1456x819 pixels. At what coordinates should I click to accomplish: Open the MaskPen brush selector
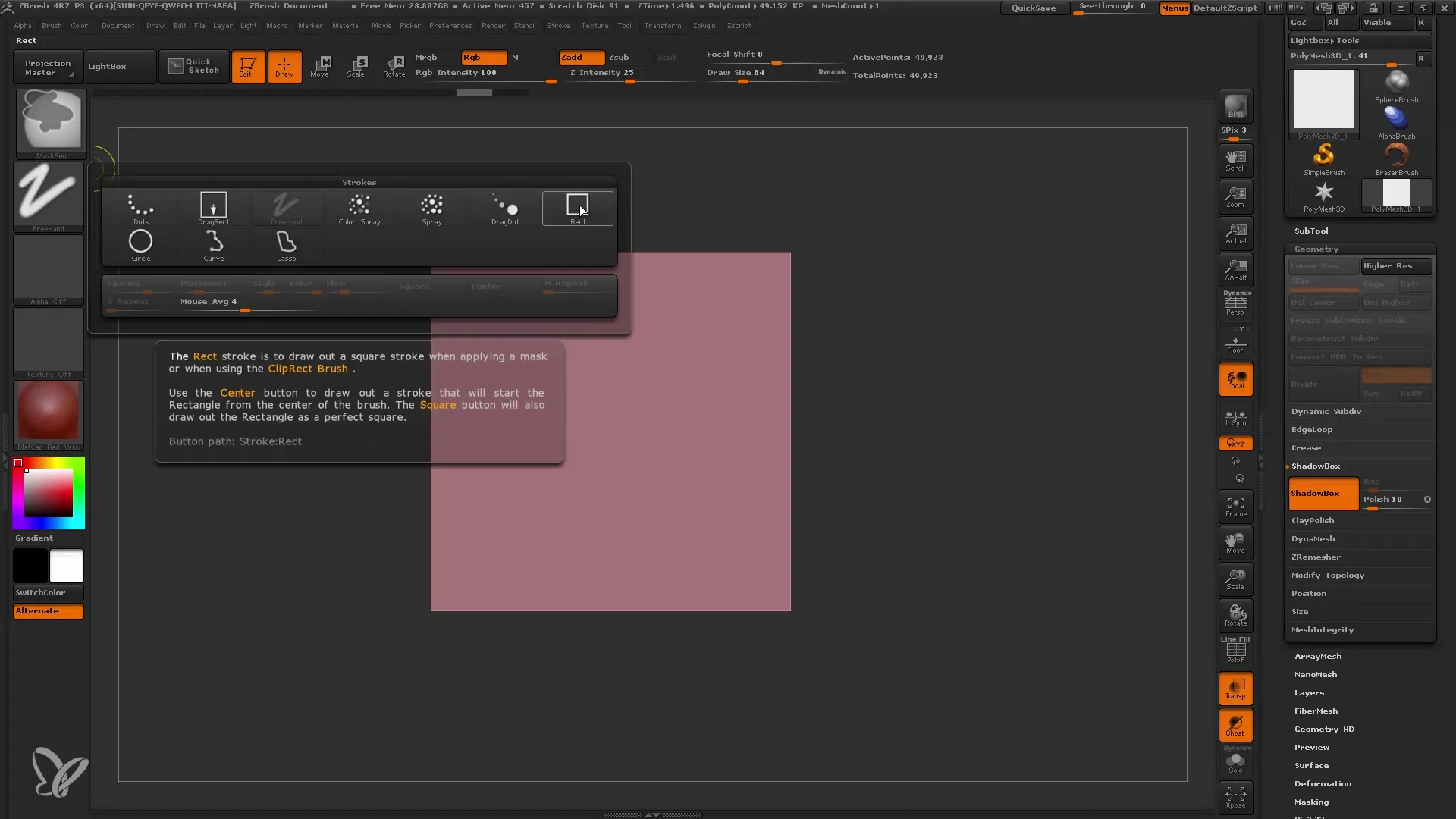tap(50, 124)
